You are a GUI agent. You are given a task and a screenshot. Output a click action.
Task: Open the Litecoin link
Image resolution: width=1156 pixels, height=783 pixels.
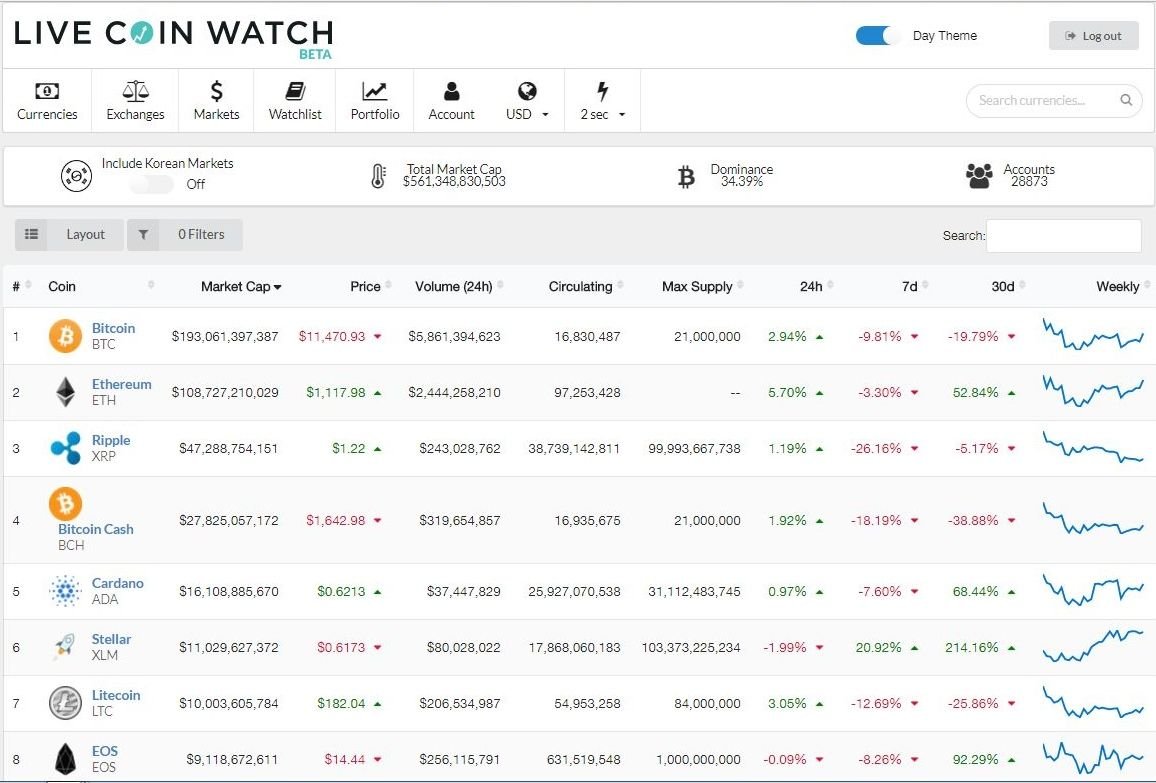tap(116, 695)
